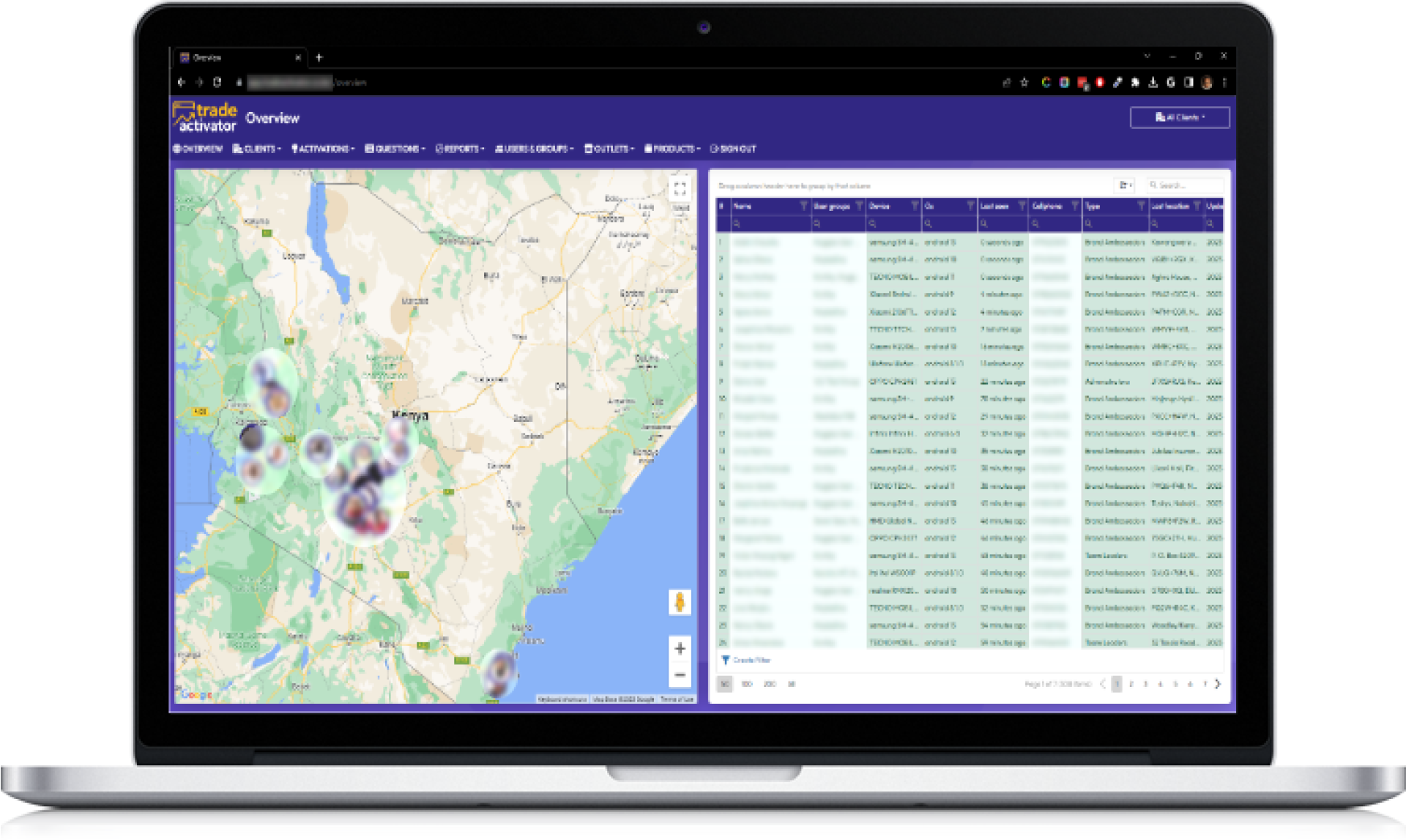Viewport: 1406px width, 840px height.
Task: Expand the Reports menu
Action: [460, 149]
